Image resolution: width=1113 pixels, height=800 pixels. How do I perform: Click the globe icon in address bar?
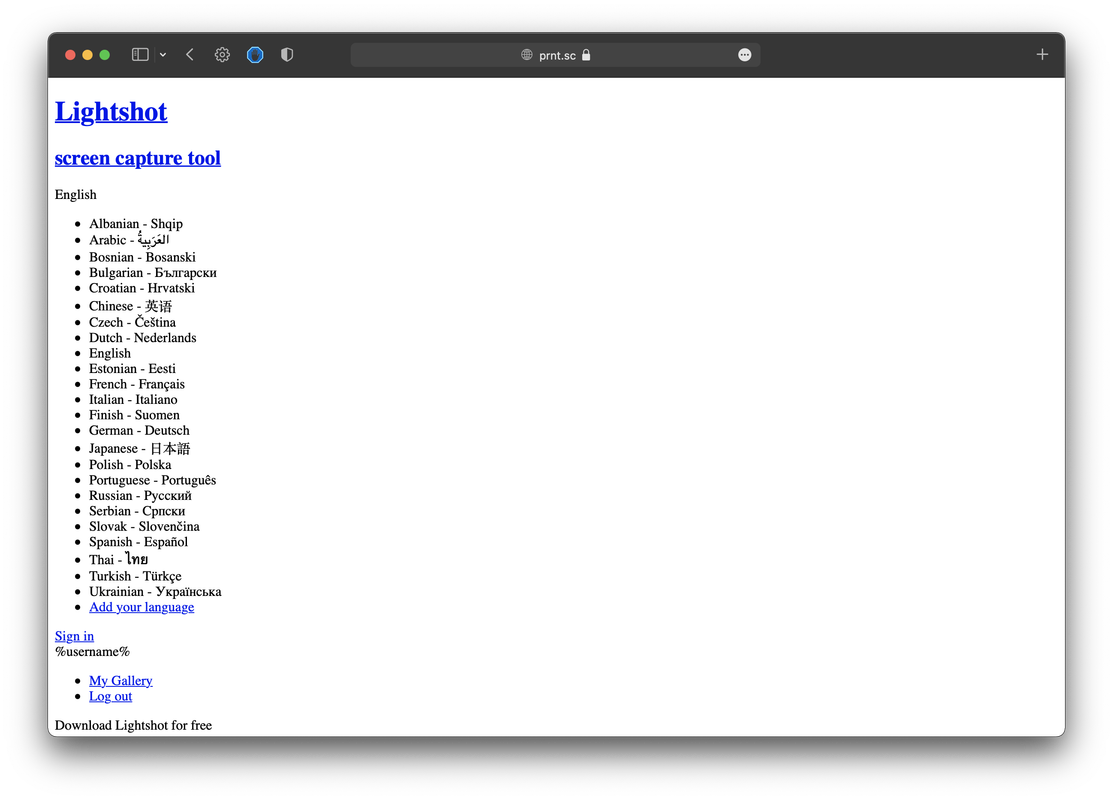(527, 55)
